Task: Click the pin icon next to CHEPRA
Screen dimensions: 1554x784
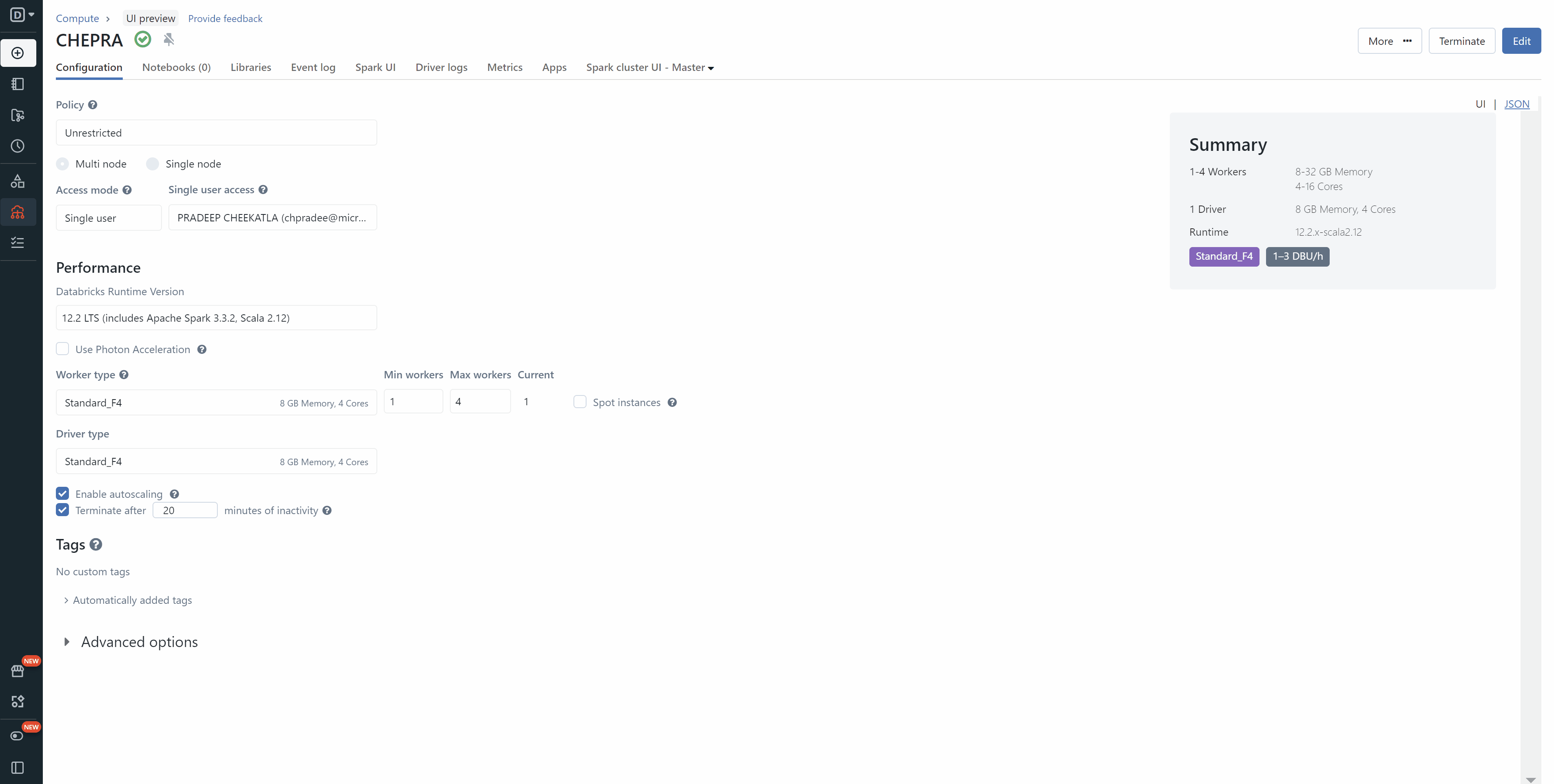Action: [x=169, y=39]
